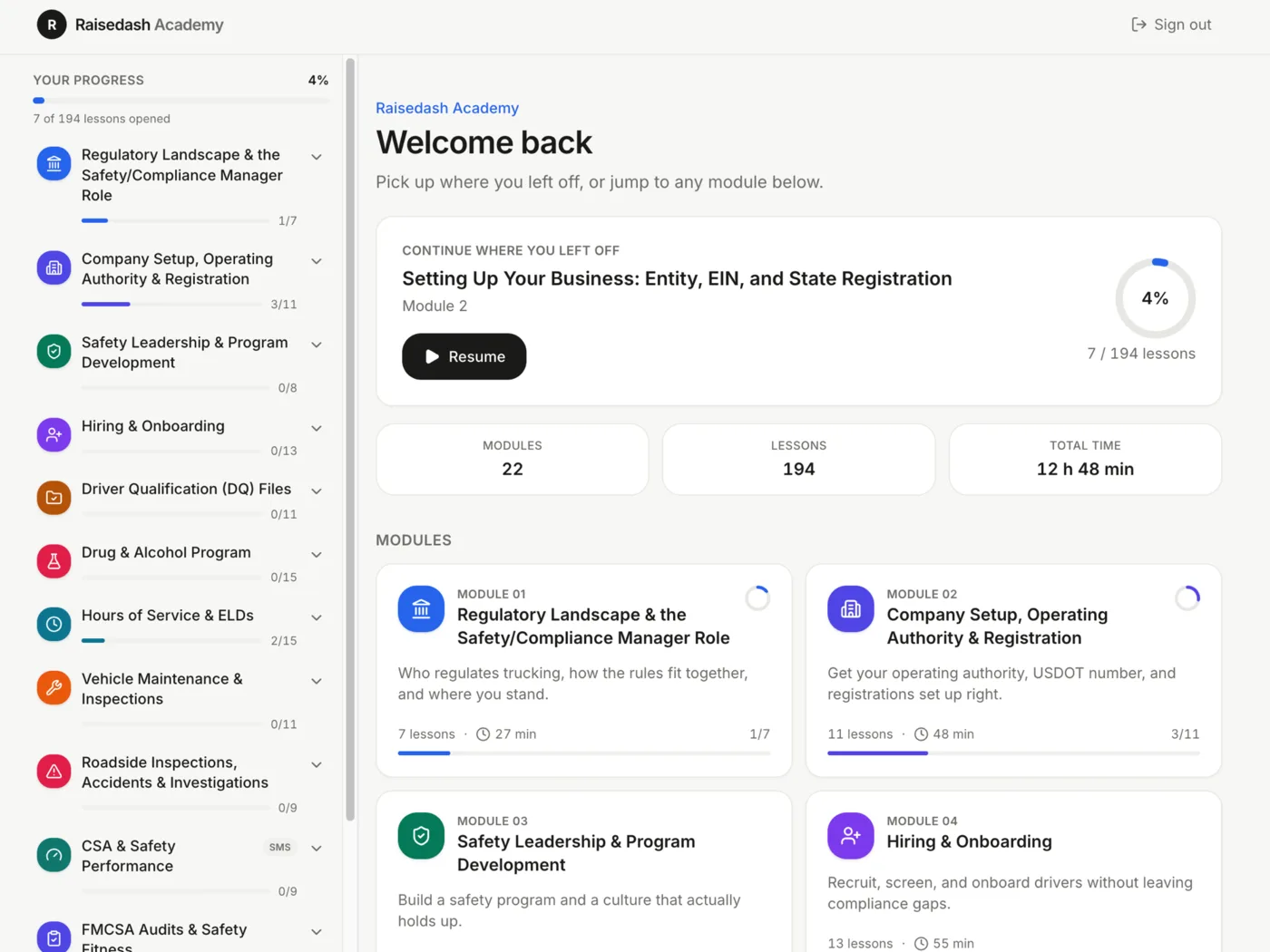Click the FMCSA Audits clipboard icon

tap(54, 937)
